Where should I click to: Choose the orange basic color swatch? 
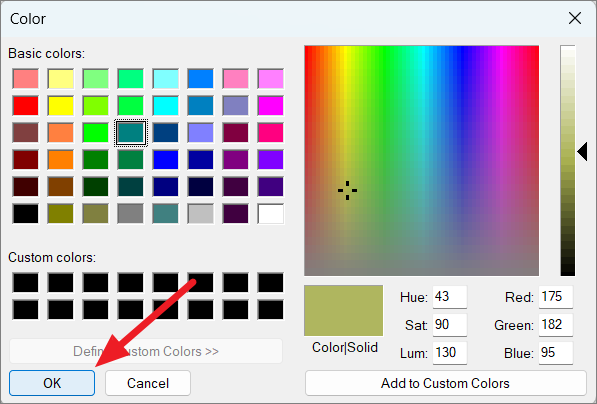(61, 160)
